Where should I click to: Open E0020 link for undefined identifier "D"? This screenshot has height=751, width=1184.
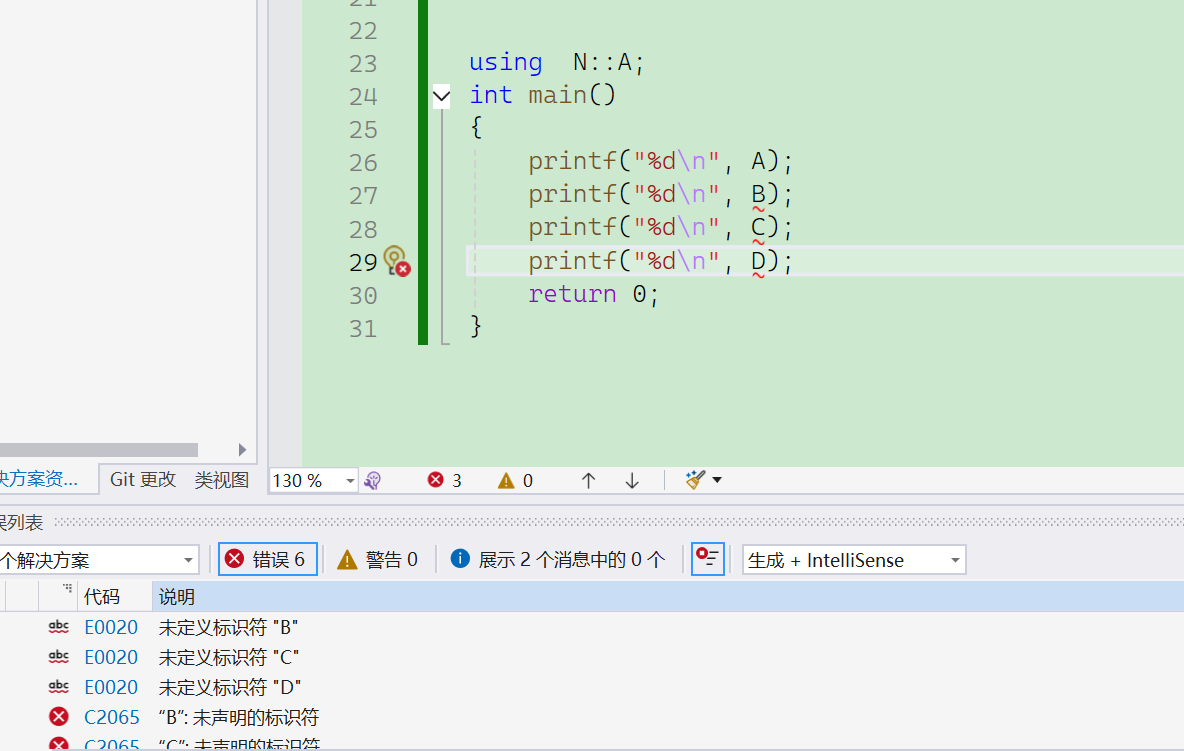point(111,688)
